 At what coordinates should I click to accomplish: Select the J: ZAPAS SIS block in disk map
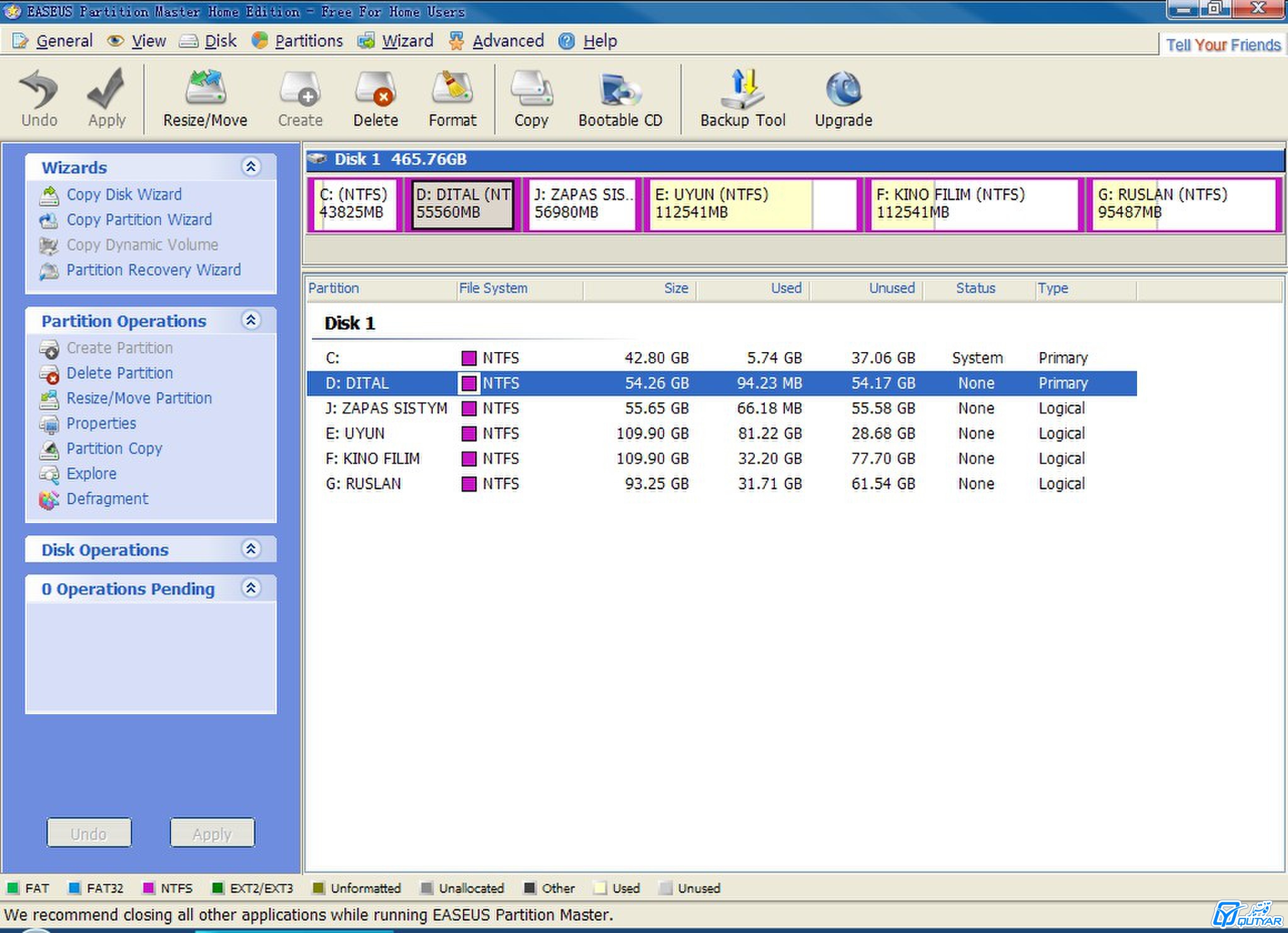point(582,204)
